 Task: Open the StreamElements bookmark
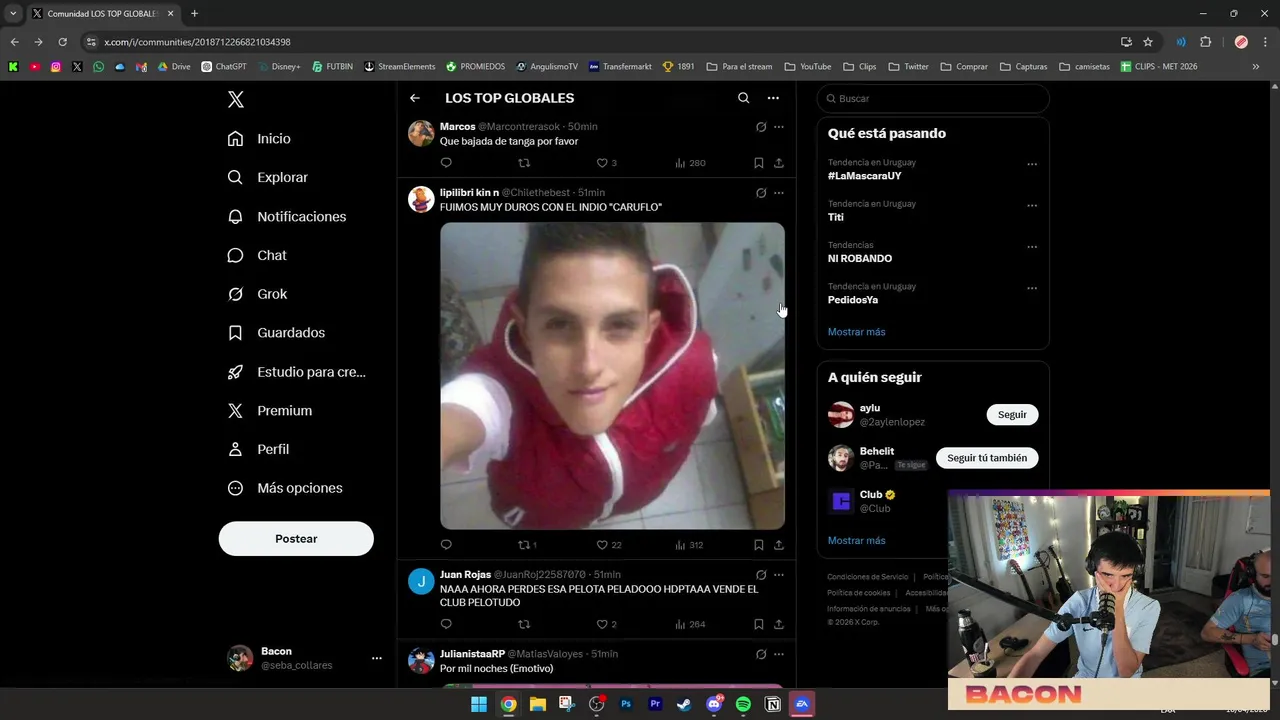point(399,67)
